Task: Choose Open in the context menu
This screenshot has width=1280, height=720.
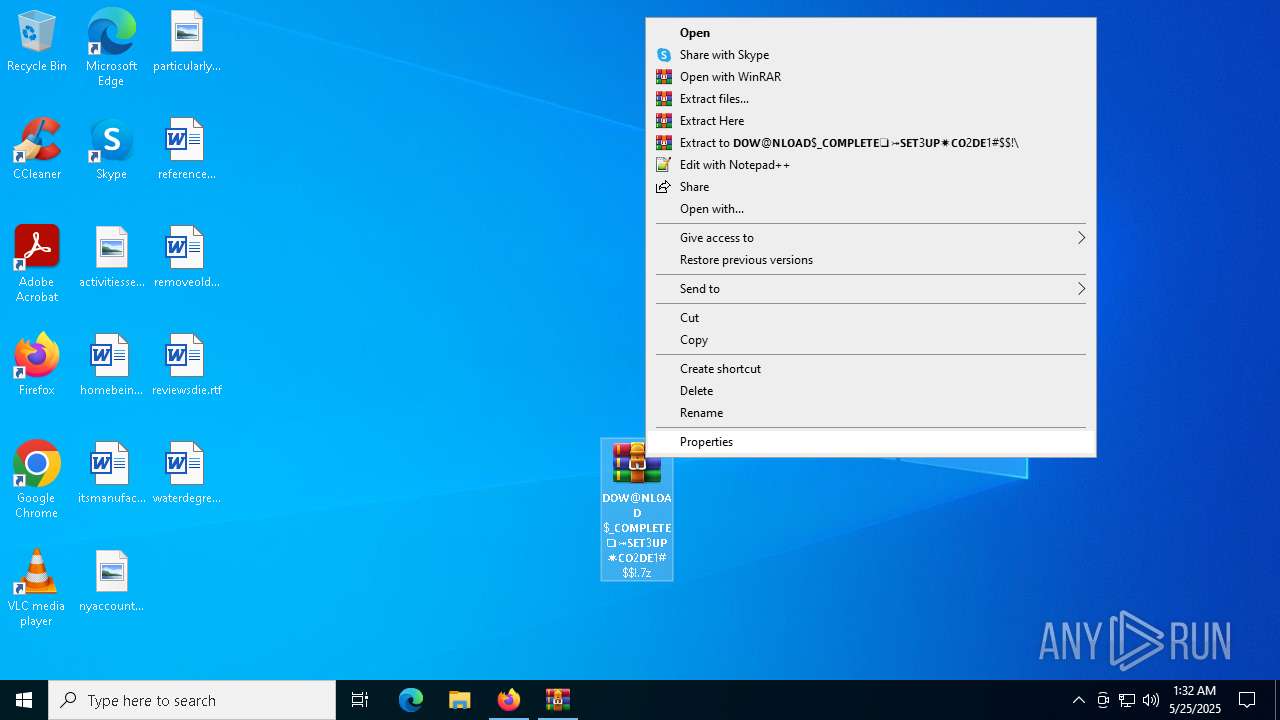Action: point(871,33)
